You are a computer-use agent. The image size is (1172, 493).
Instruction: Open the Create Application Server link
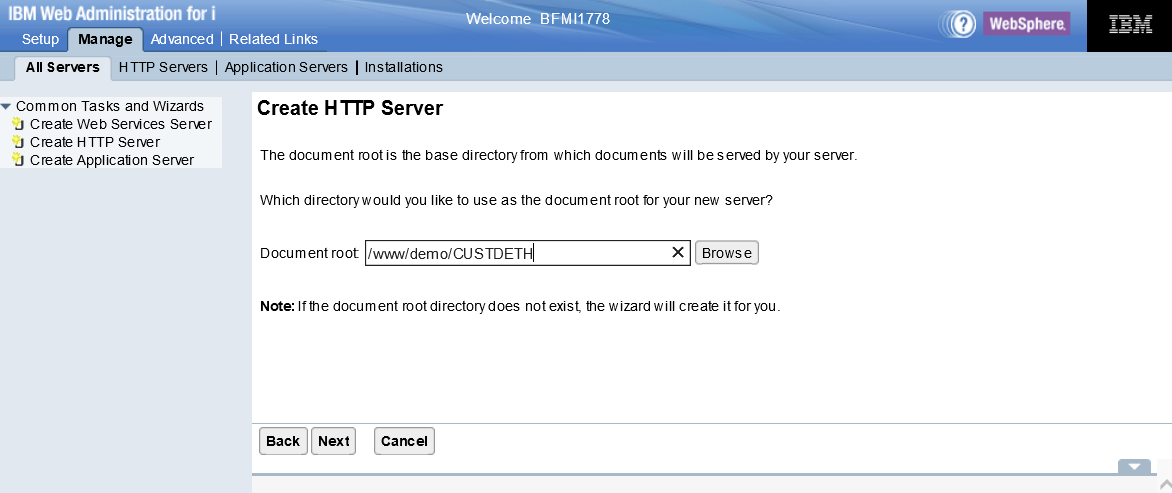click(112, 160)
